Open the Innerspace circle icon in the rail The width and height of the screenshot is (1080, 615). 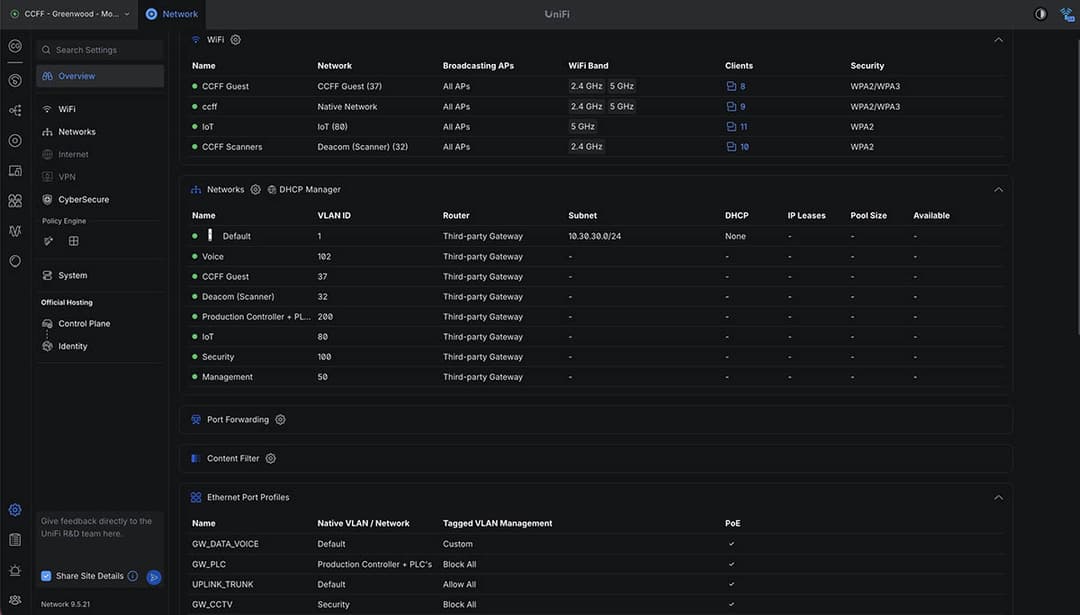(14, 261)
